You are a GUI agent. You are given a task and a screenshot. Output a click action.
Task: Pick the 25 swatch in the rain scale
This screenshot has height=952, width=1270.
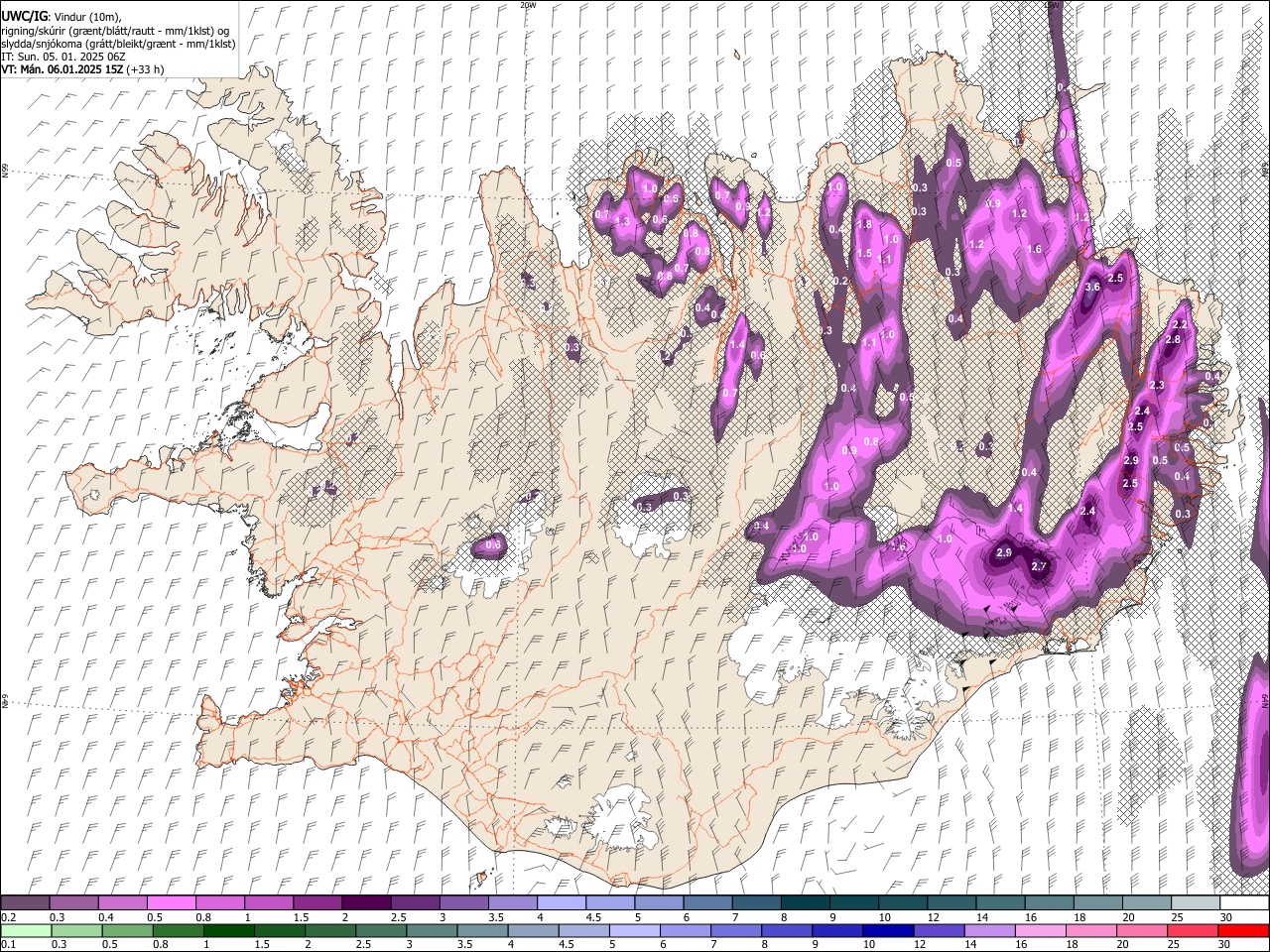coord(1193,931)
